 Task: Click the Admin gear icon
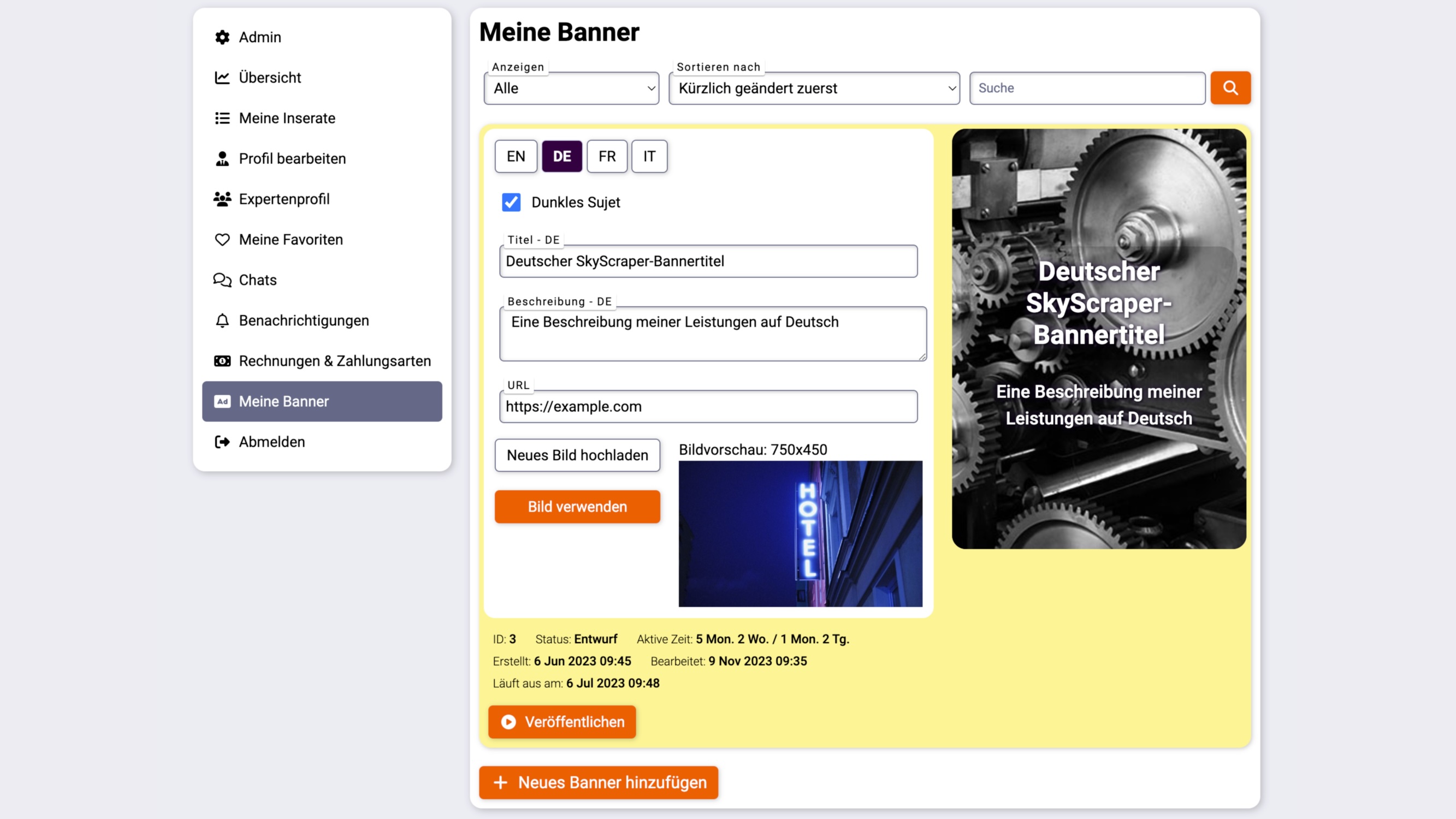(x=222, y=37)
